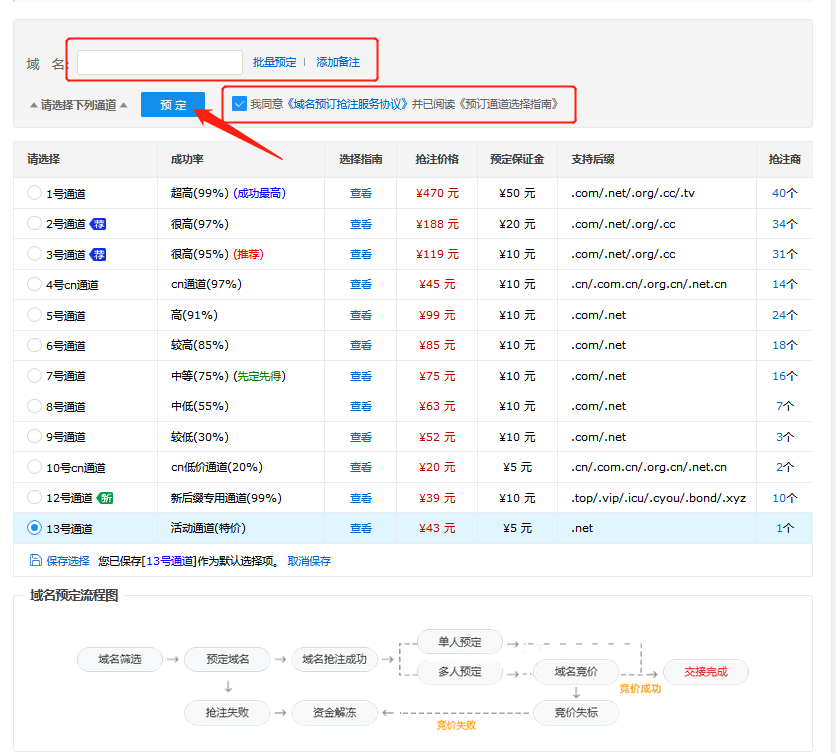Screen dimensions: 836x753
Task: Select the 10号cn通道 radio button
Action: pyautogui.click(x=34, y=467)
